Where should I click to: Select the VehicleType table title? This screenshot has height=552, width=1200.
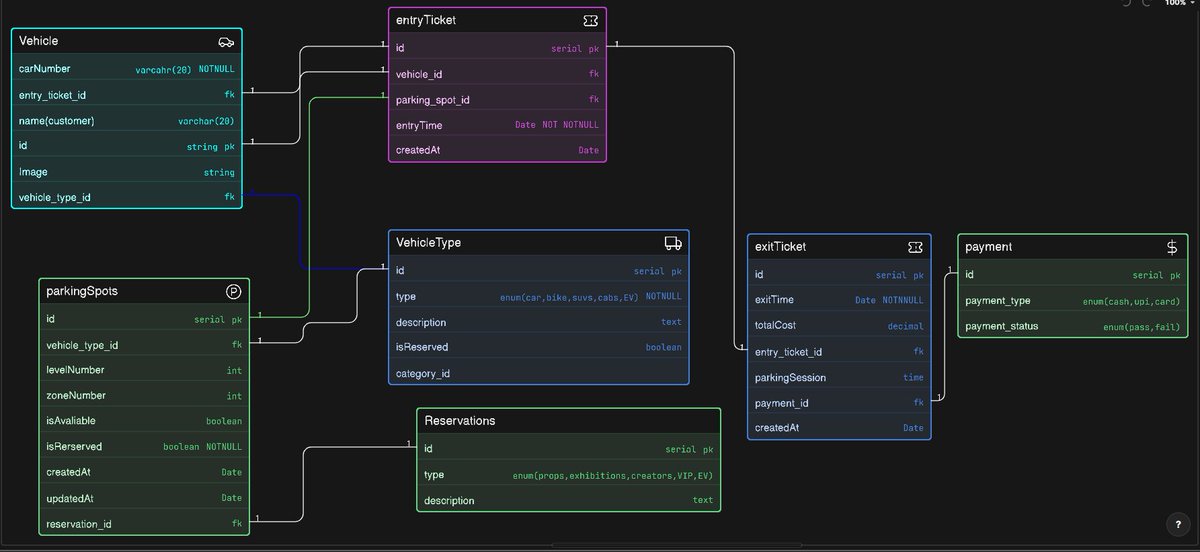(x=428, y=243)
